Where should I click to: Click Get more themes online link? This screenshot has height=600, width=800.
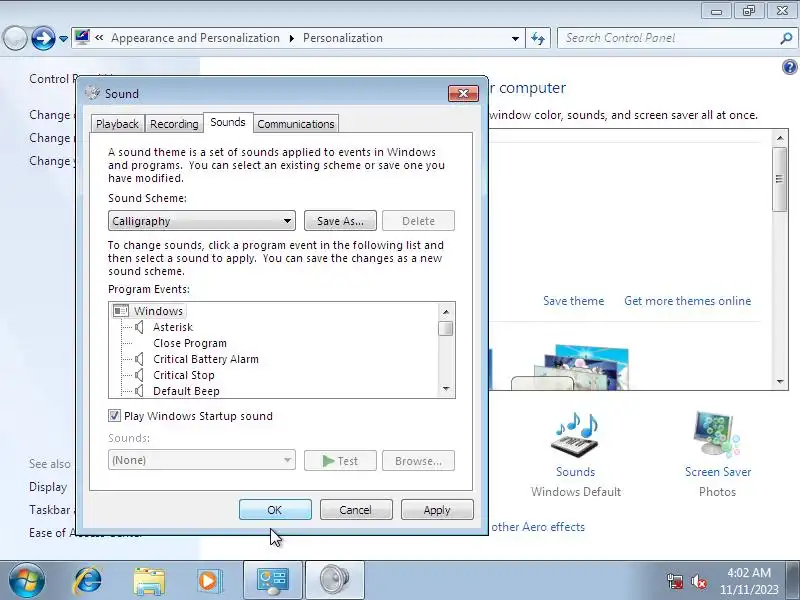(687, 301)
